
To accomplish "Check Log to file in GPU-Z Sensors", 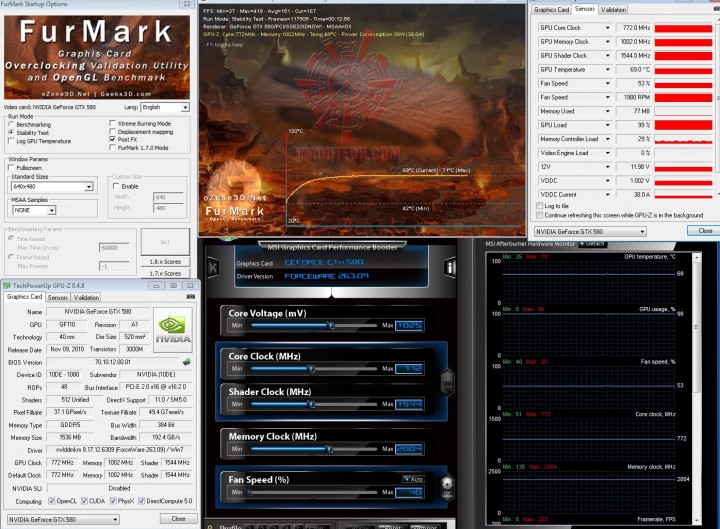I will [x=540, y=206].
